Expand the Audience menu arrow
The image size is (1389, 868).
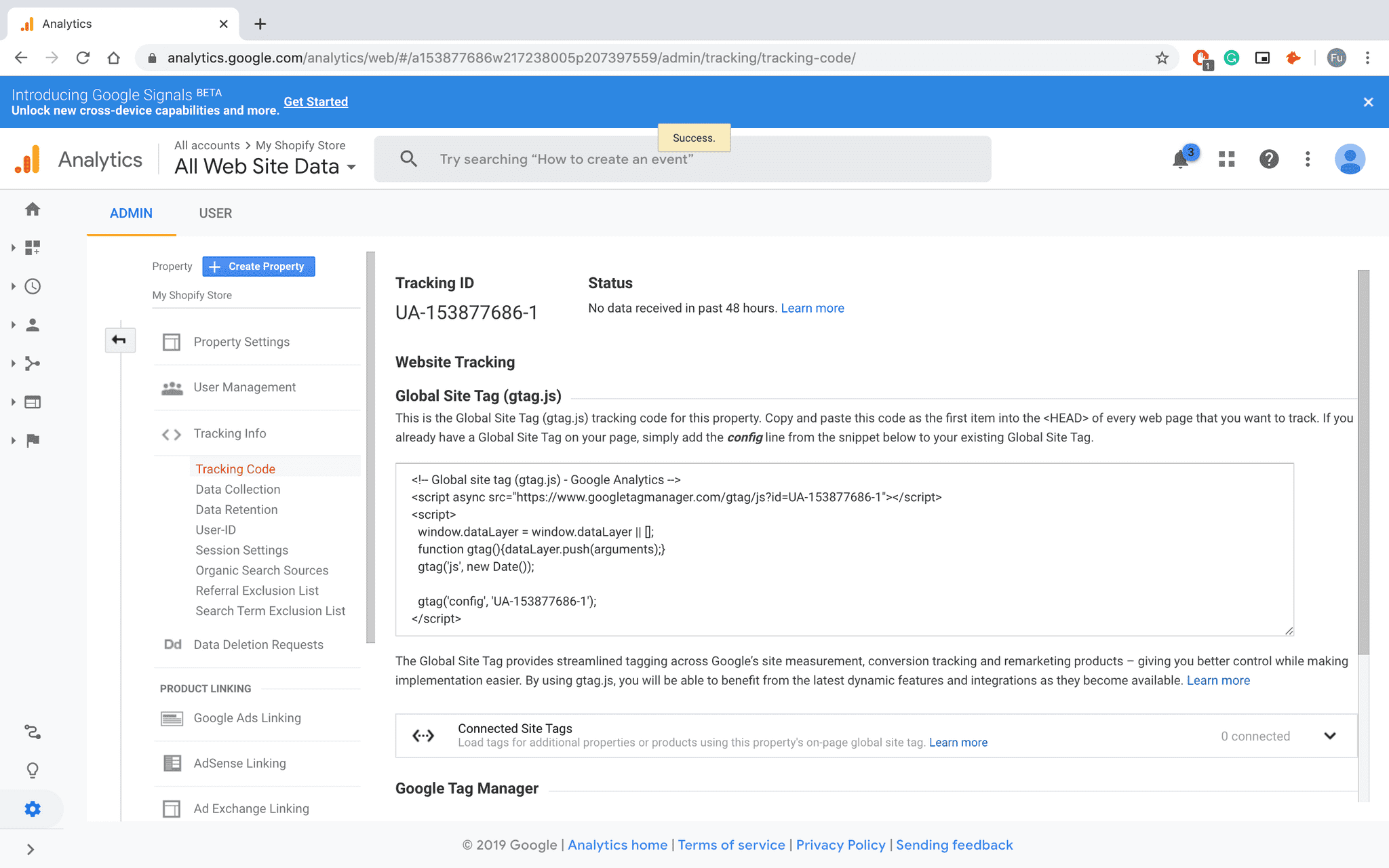click(x=13, y=325)
